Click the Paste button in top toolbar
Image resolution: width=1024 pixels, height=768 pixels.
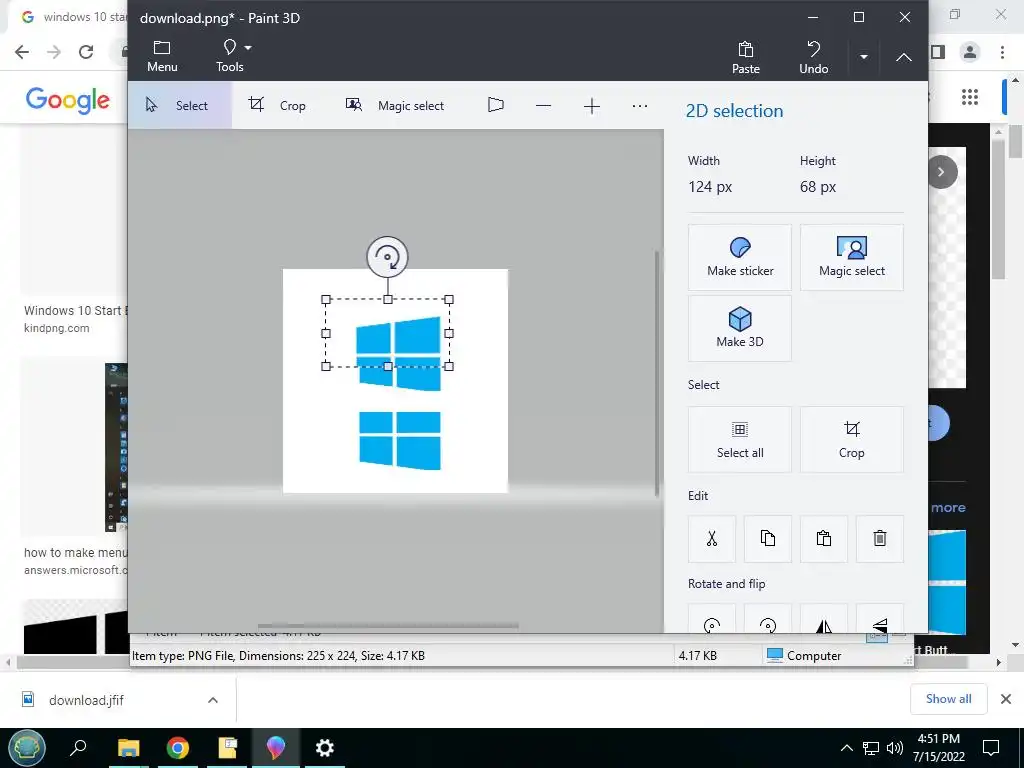click(745, 57)
